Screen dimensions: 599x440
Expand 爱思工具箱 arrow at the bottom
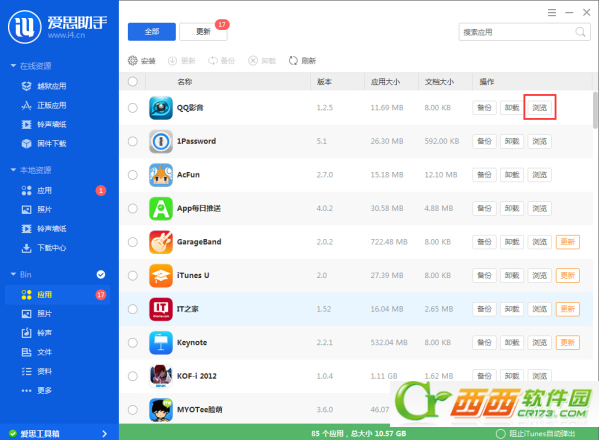105,434
